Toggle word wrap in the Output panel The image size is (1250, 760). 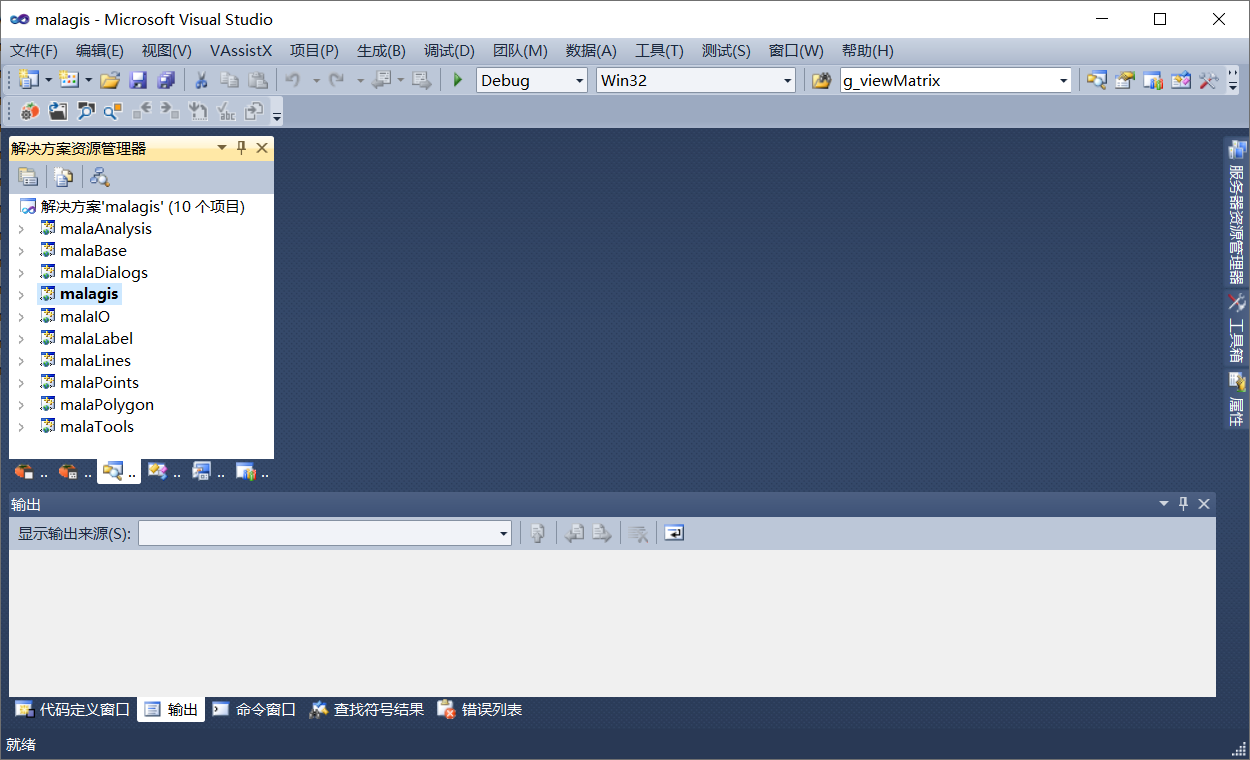pos(674,533)
